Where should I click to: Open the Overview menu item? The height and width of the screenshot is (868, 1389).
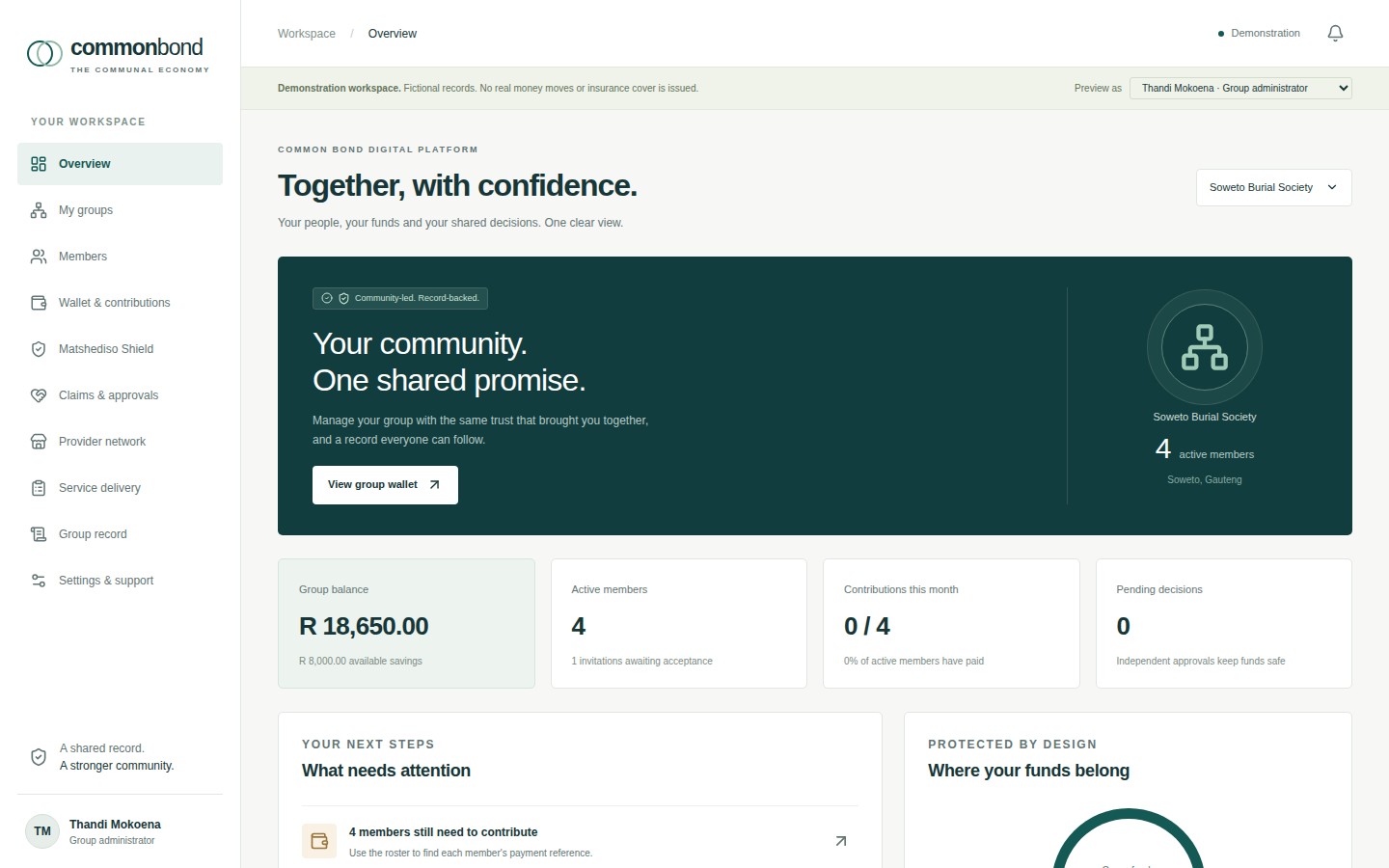pyautogui.click(x=120, y=164)
